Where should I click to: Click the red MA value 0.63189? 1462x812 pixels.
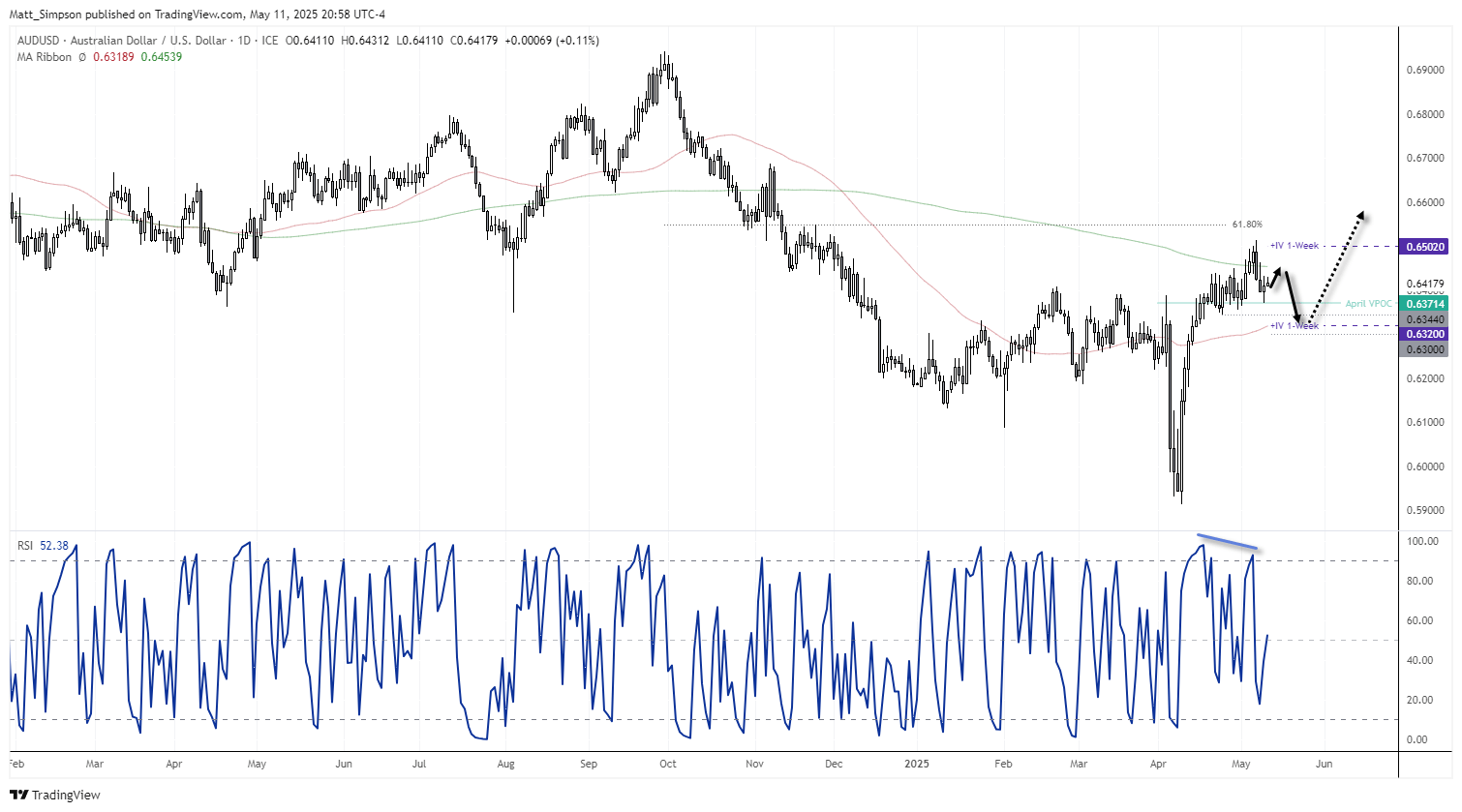click(x=114, y=57)
